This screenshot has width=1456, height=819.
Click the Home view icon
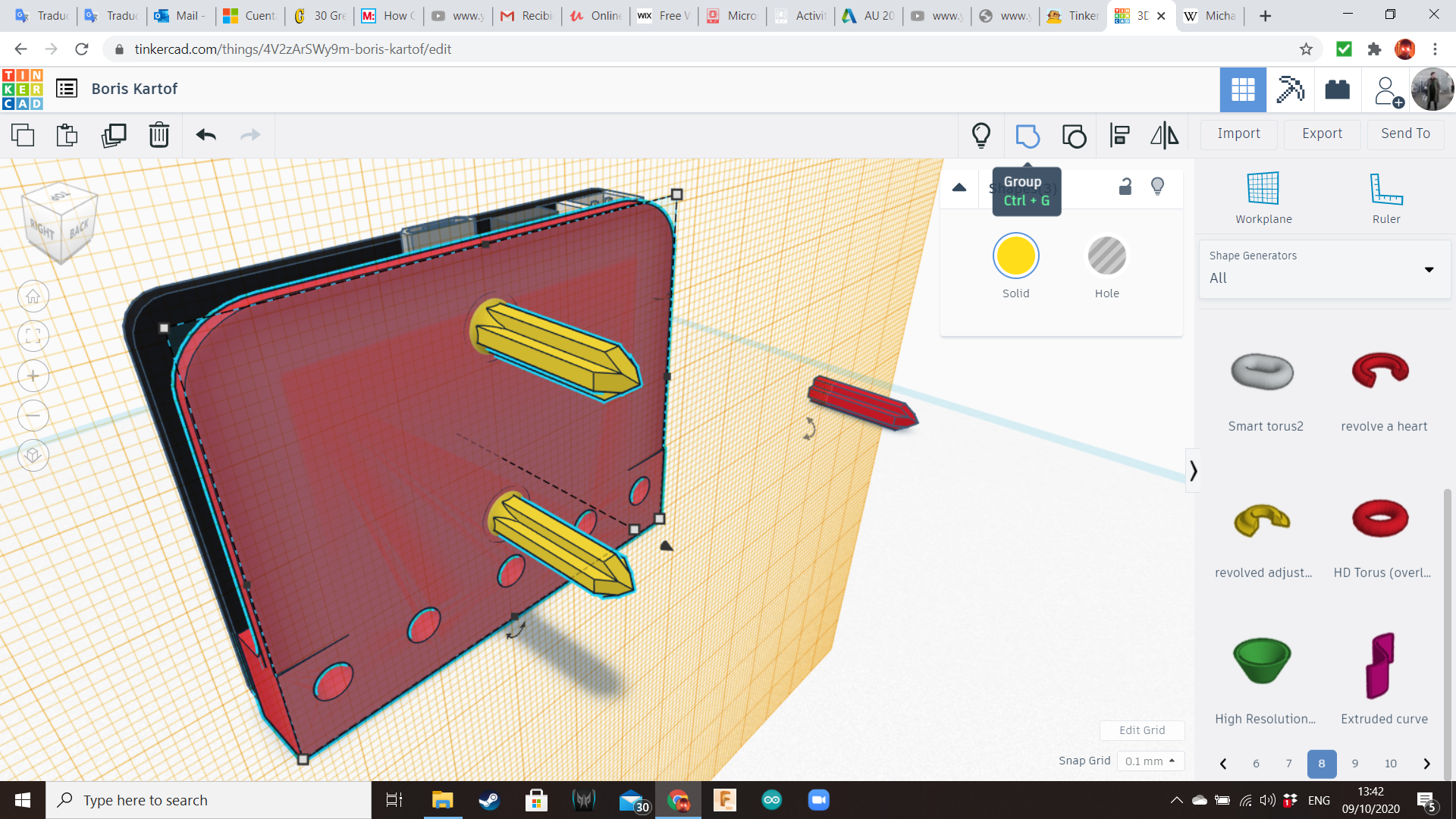click(x=33, y=296)
